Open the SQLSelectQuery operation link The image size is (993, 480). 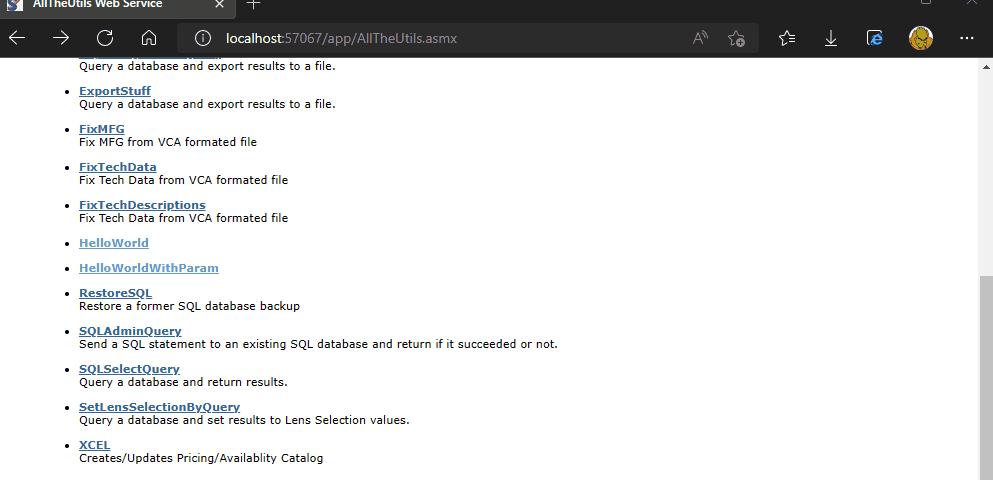tap(129, 369)
